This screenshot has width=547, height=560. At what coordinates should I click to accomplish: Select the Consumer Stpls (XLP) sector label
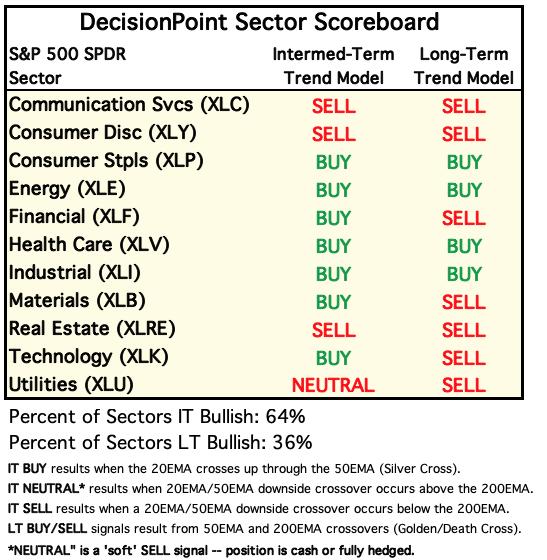click(106, 161)
